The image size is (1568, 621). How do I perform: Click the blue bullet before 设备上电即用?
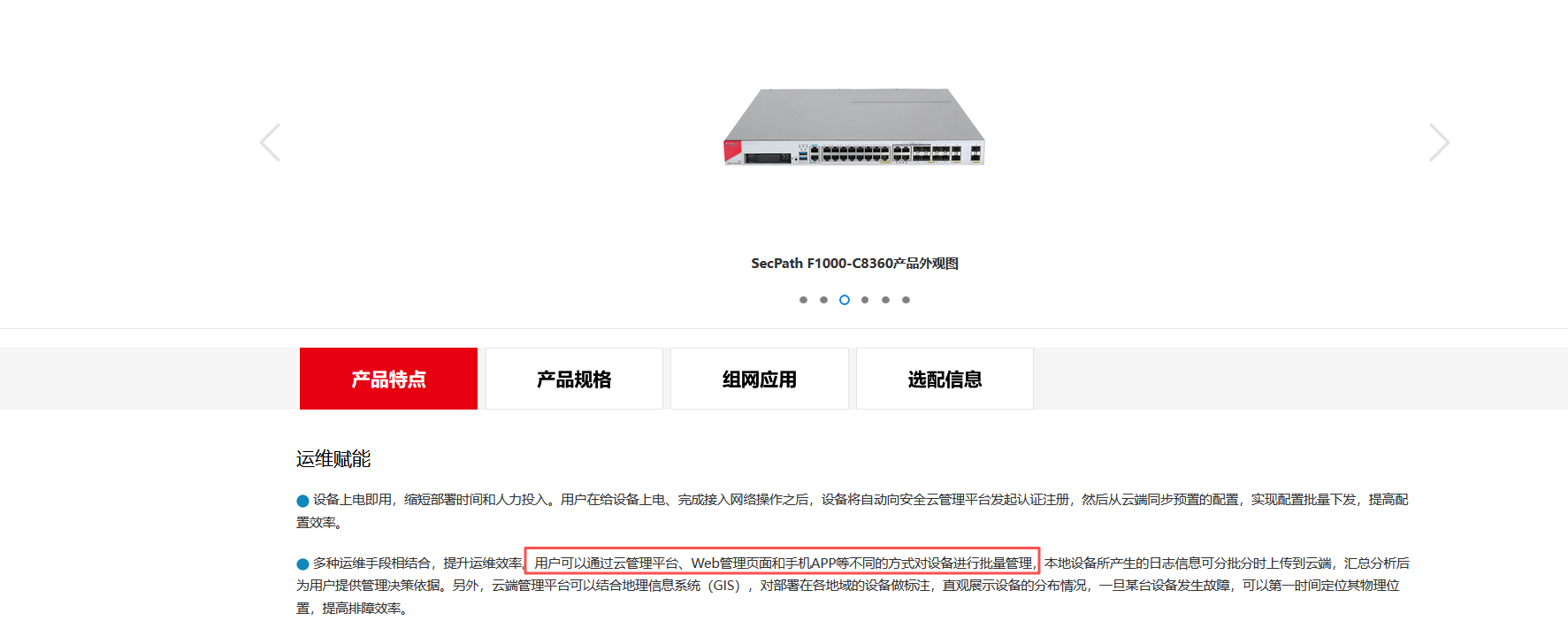tap(302, 501)
